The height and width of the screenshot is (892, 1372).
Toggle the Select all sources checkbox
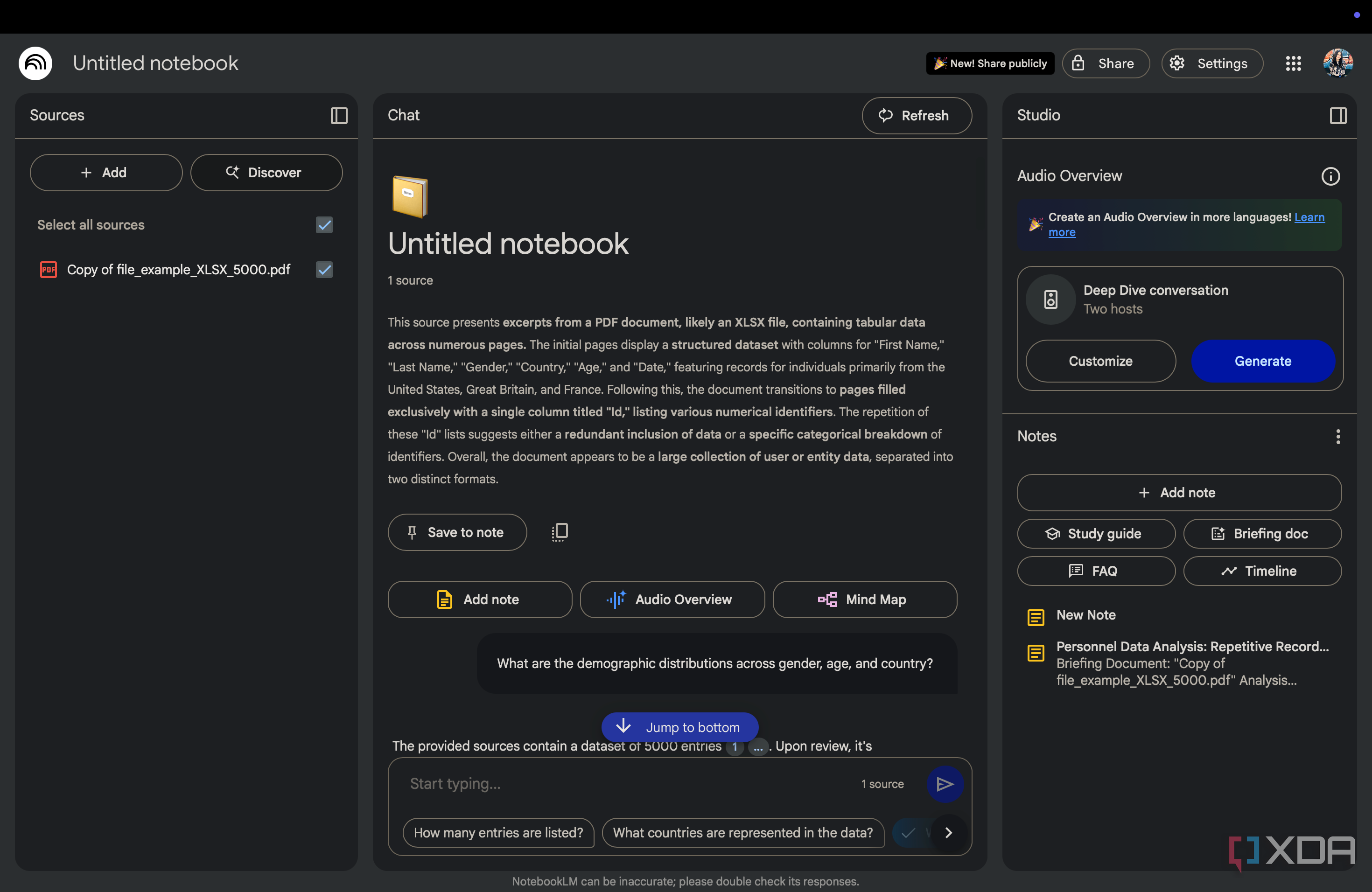pyautogui.click(x=324, y=225)
